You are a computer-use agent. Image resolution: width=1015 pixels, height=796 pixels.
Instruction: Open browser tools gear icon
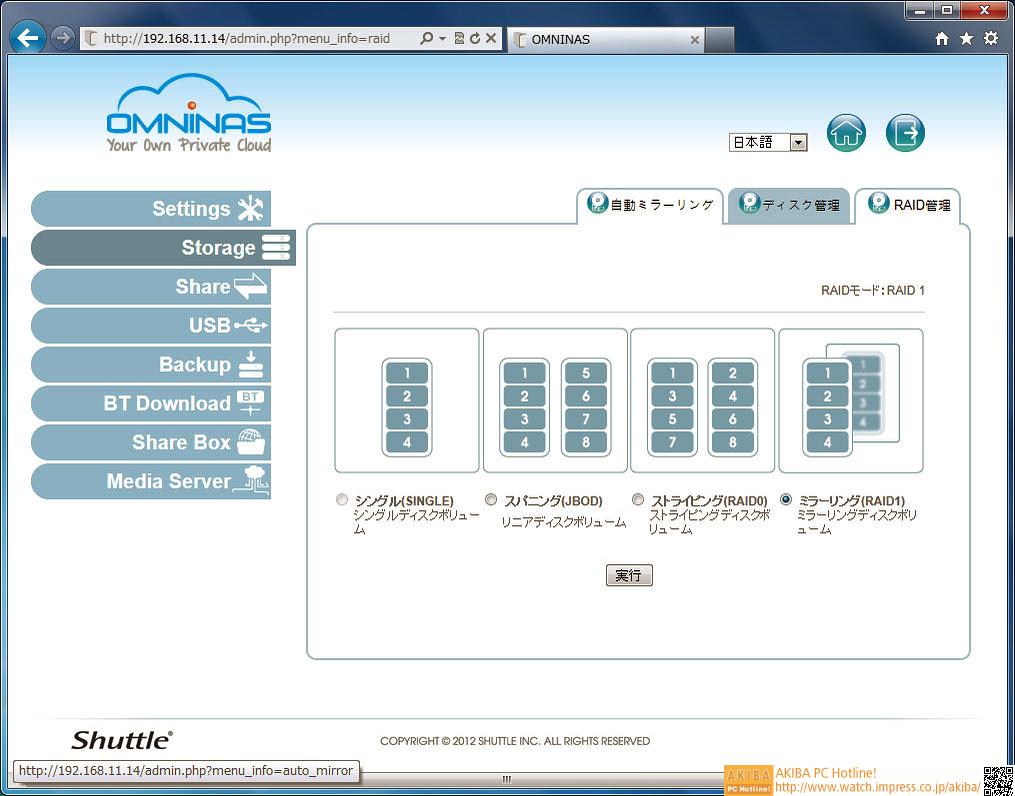[x=990, y=39]
